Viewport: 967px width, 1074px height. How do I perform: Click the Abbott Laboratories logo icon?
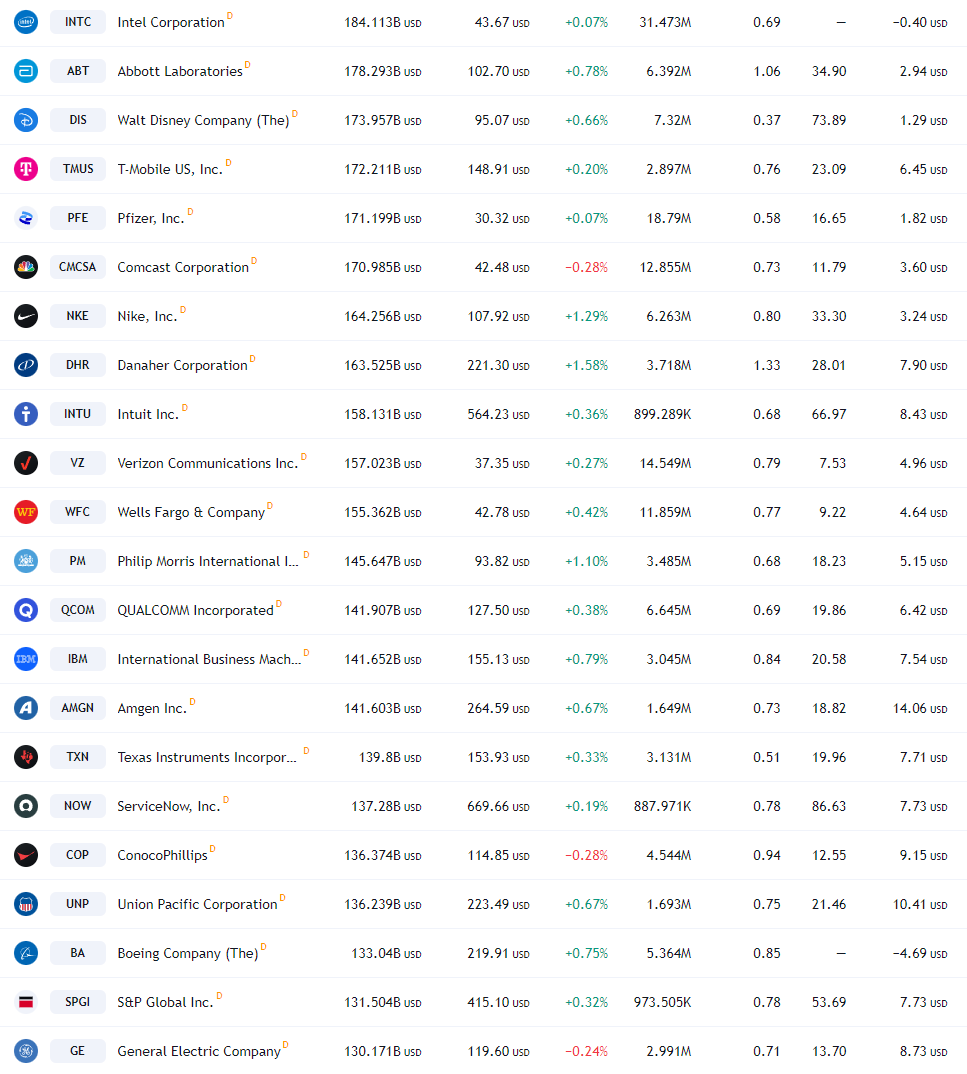click(x=26, y=71)
